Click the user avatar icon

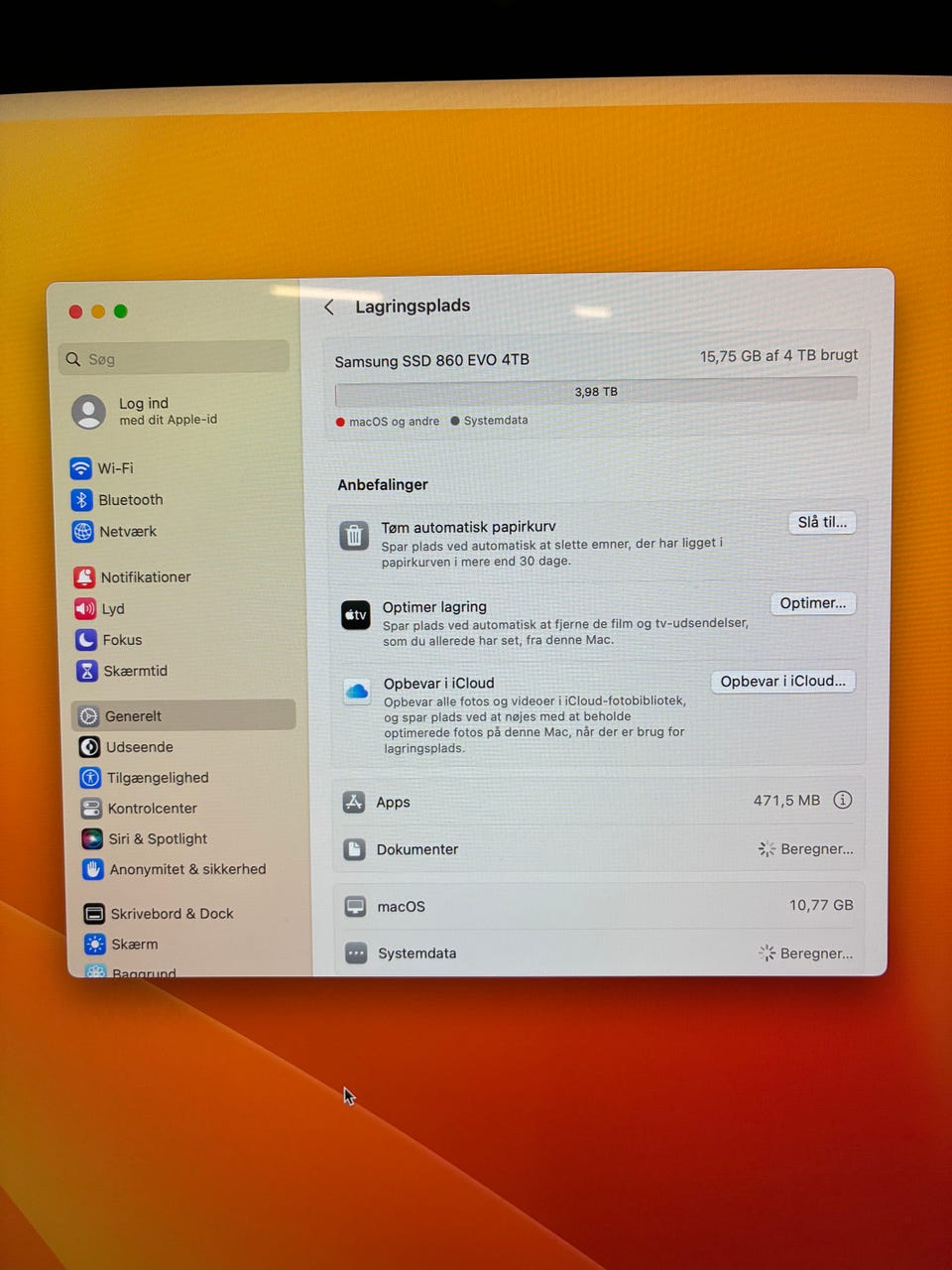pyautogui.click(x=89, y=412)
